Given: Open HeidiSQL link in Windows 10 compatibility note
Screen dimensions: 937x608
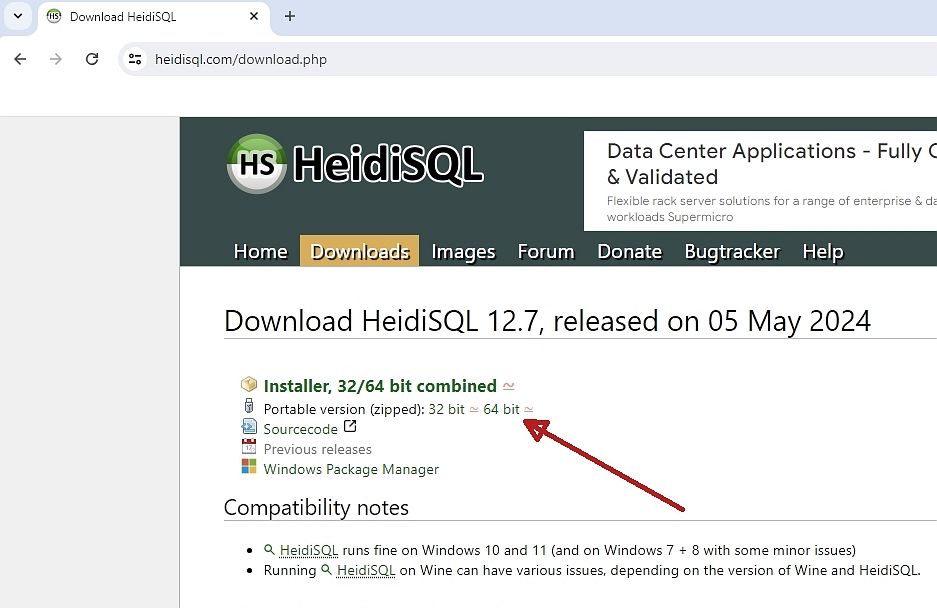Looking at the screenshot, I should pyautogui.click(x=308, y=550).
